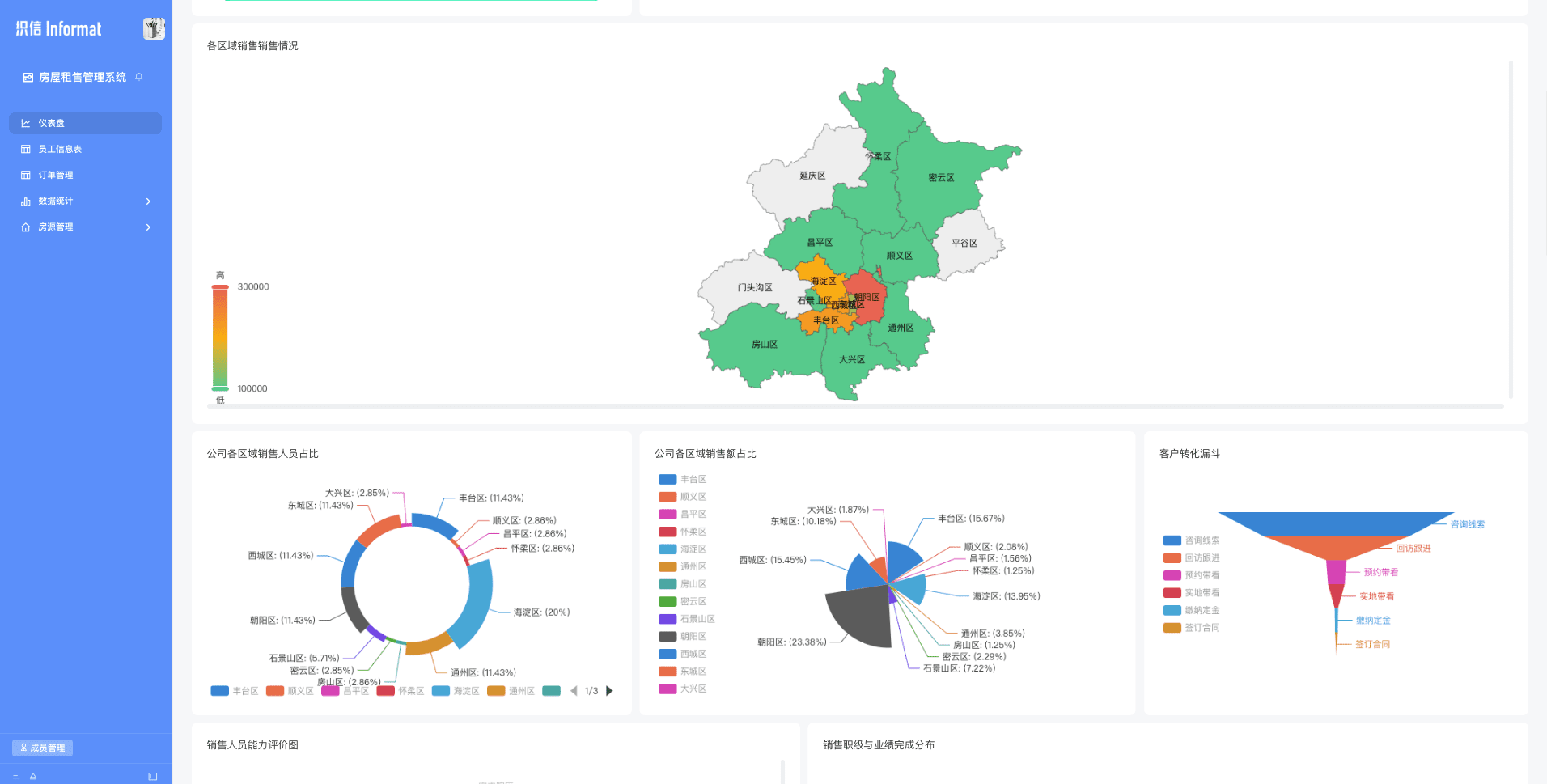Go to previous legend page in donut chart
Viewport: 1547px width, 784px height.
(x=574, y=691)
